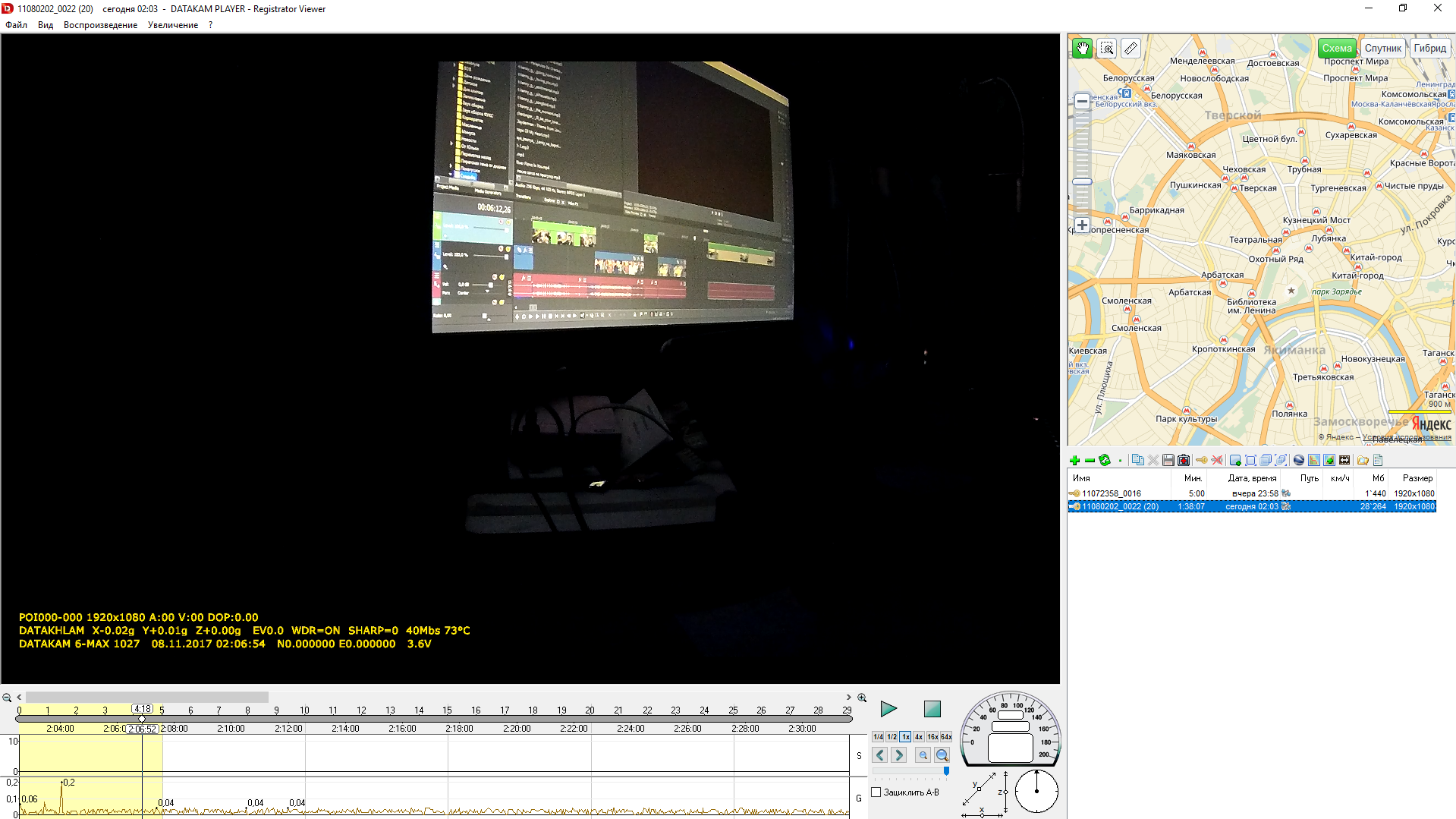Click the play button

[x=888, y=709]
